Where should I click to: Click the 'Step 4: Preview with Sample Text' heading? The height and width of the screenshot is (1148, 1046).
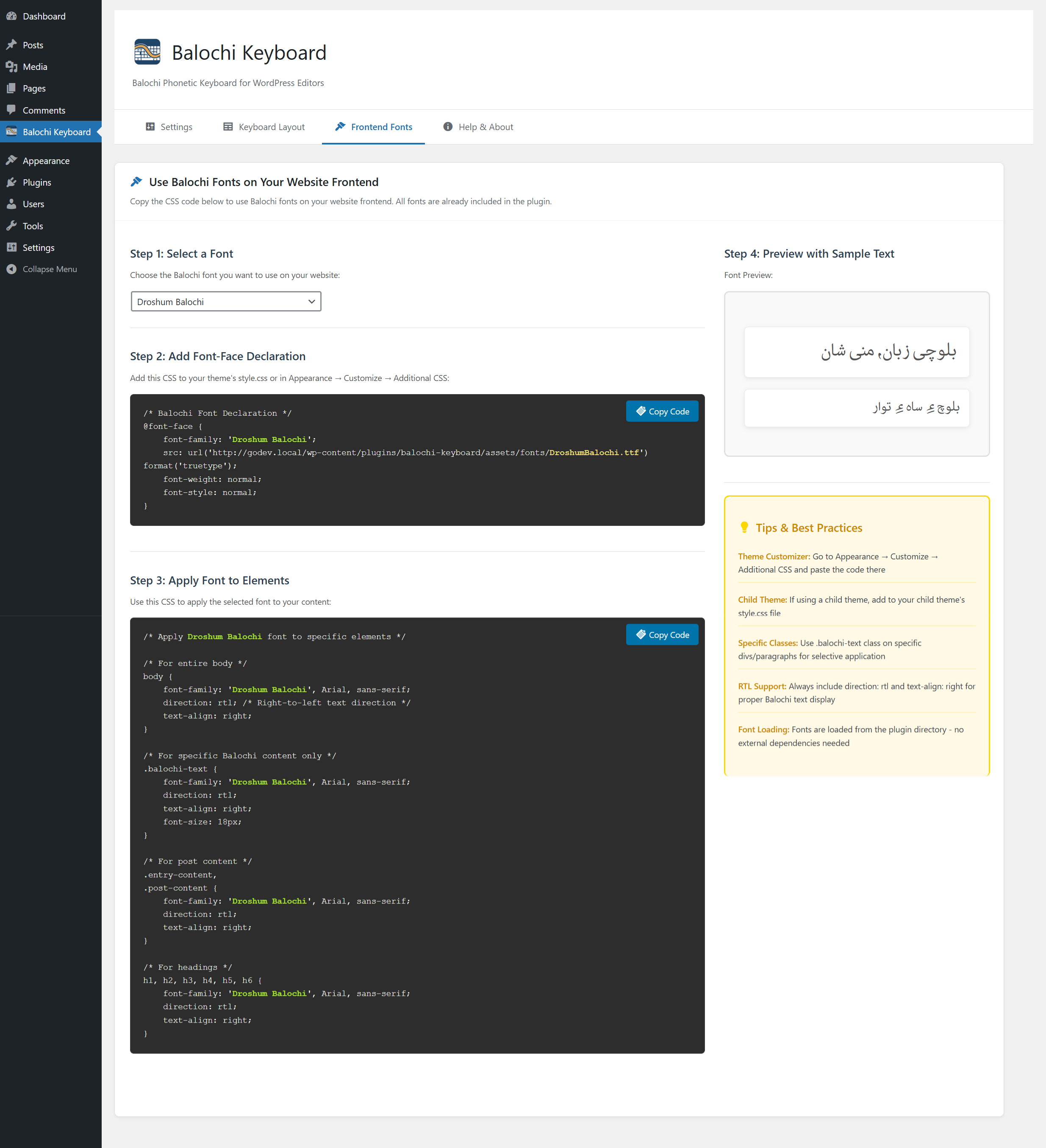coord(809,253)
